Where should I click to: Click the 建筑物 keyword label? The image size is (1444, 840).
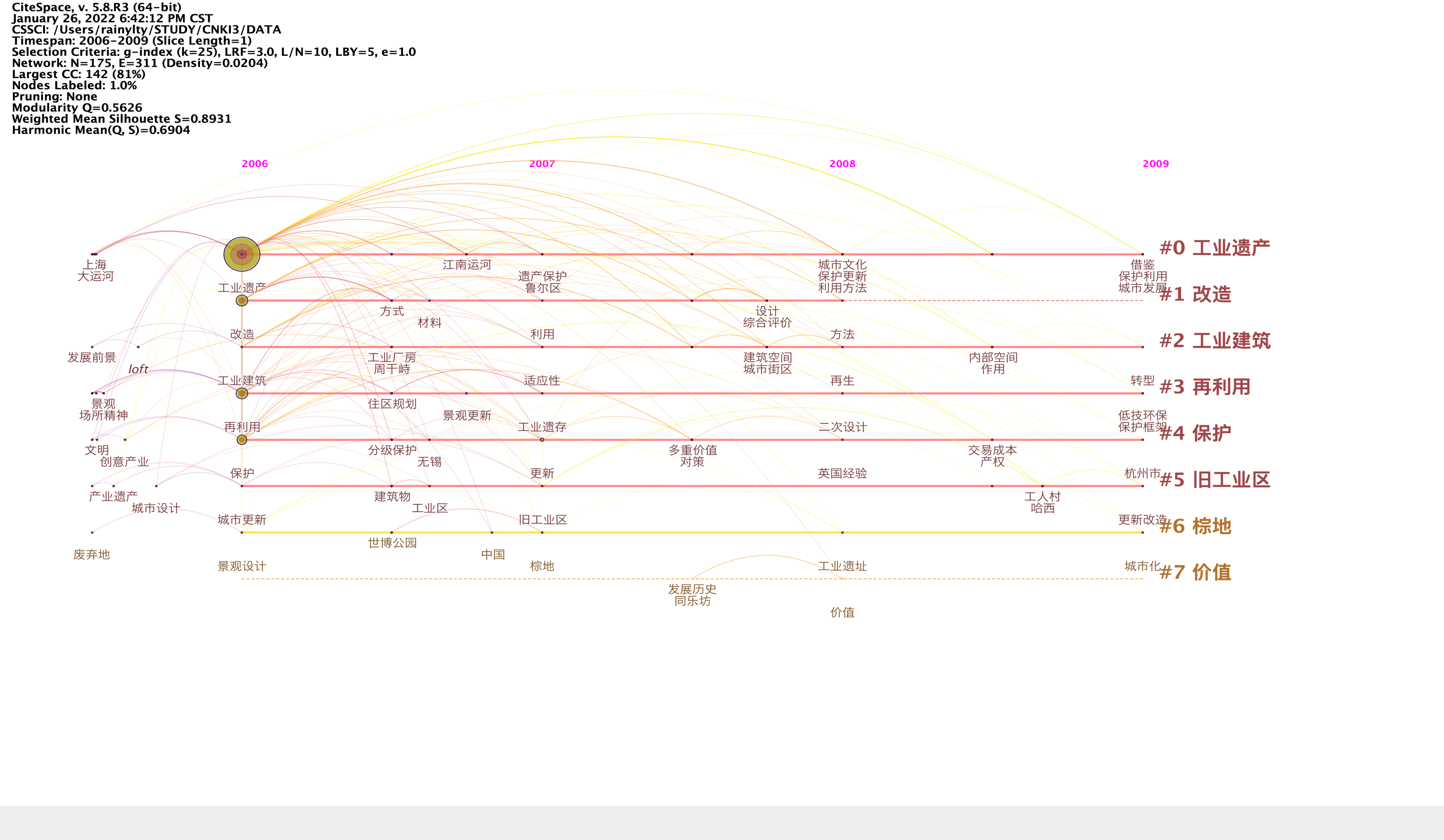(x=392, y=497)
